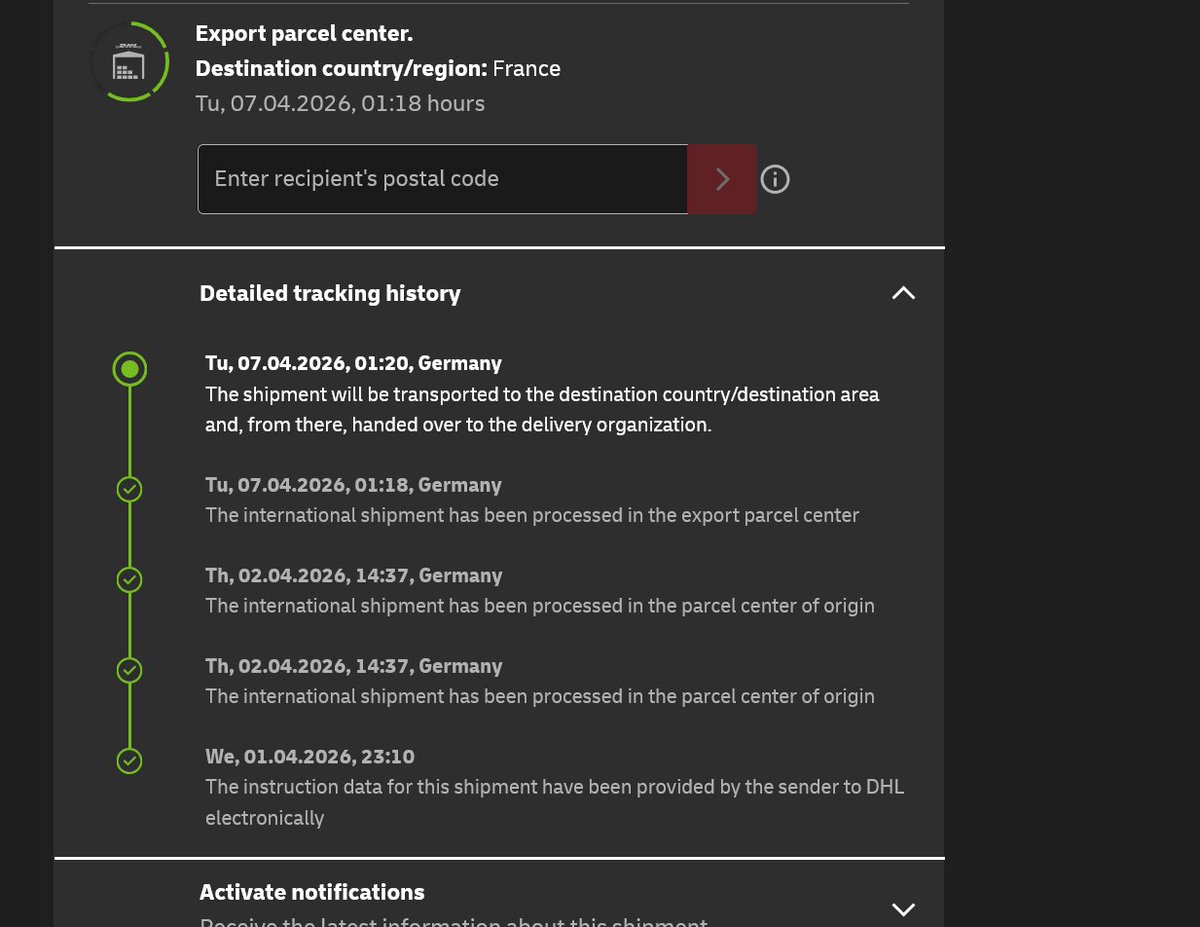Image resolution: width=1200 pixels, height=927 pixels.
Task: Click the postal code info icon
Action: (775, 179)
